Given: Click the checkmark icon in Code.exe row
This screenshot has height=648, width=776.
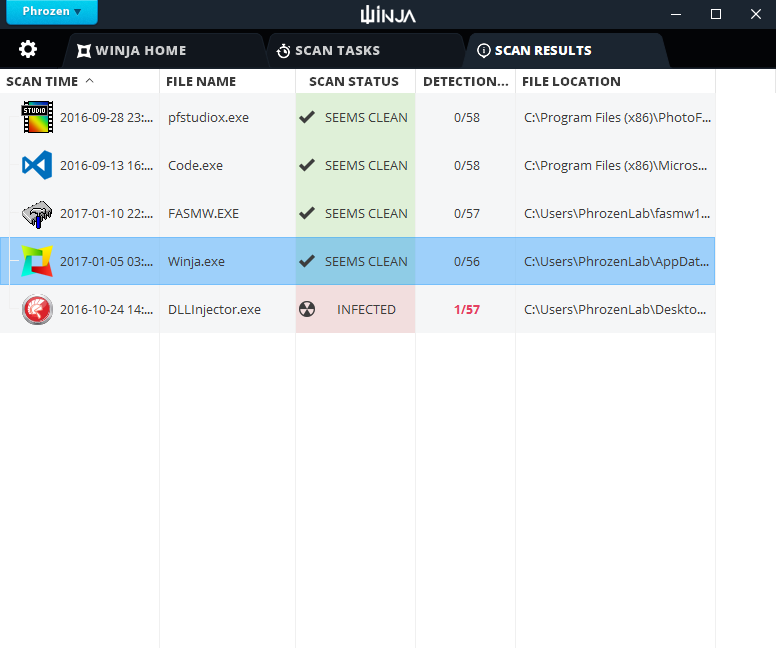Looking at the screenshot, I should tap(307, 165).
